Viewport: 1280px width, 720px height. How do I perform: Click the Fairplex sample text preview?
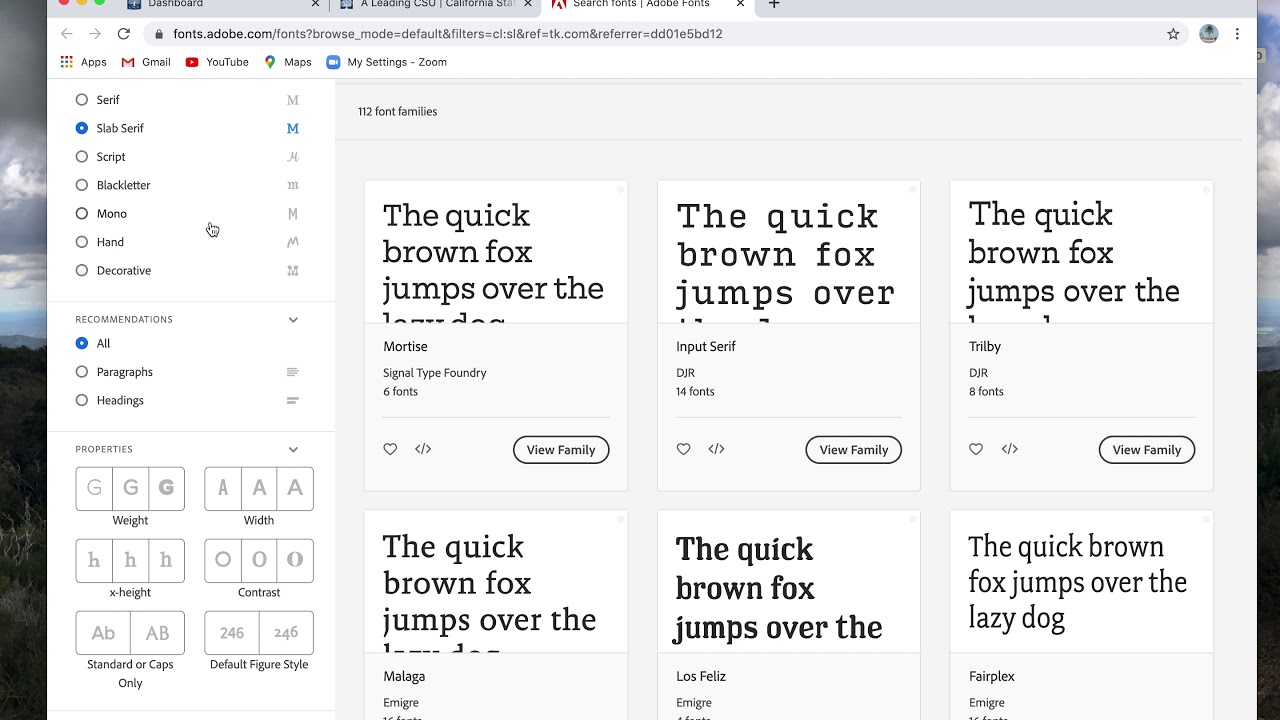[1081, 583]
